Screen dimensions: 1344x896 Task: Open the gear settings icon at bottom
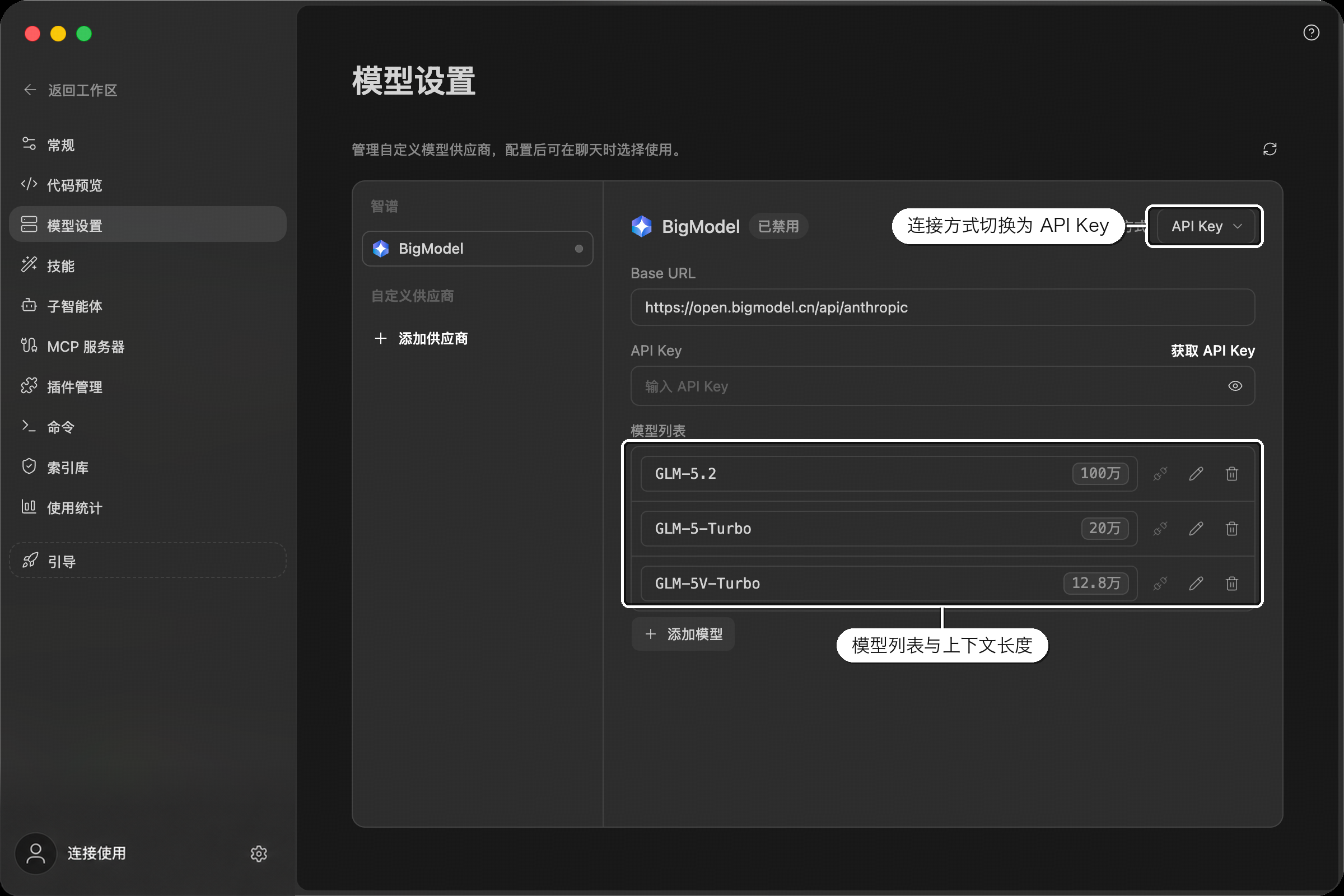[259, 853]
